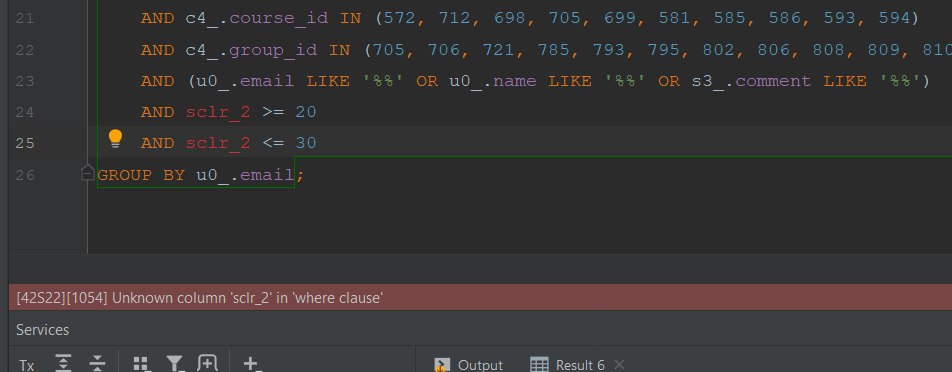Click line number 21 in the gutter
The width and height of the screenshot is (952, 372).
coord(25,19)
